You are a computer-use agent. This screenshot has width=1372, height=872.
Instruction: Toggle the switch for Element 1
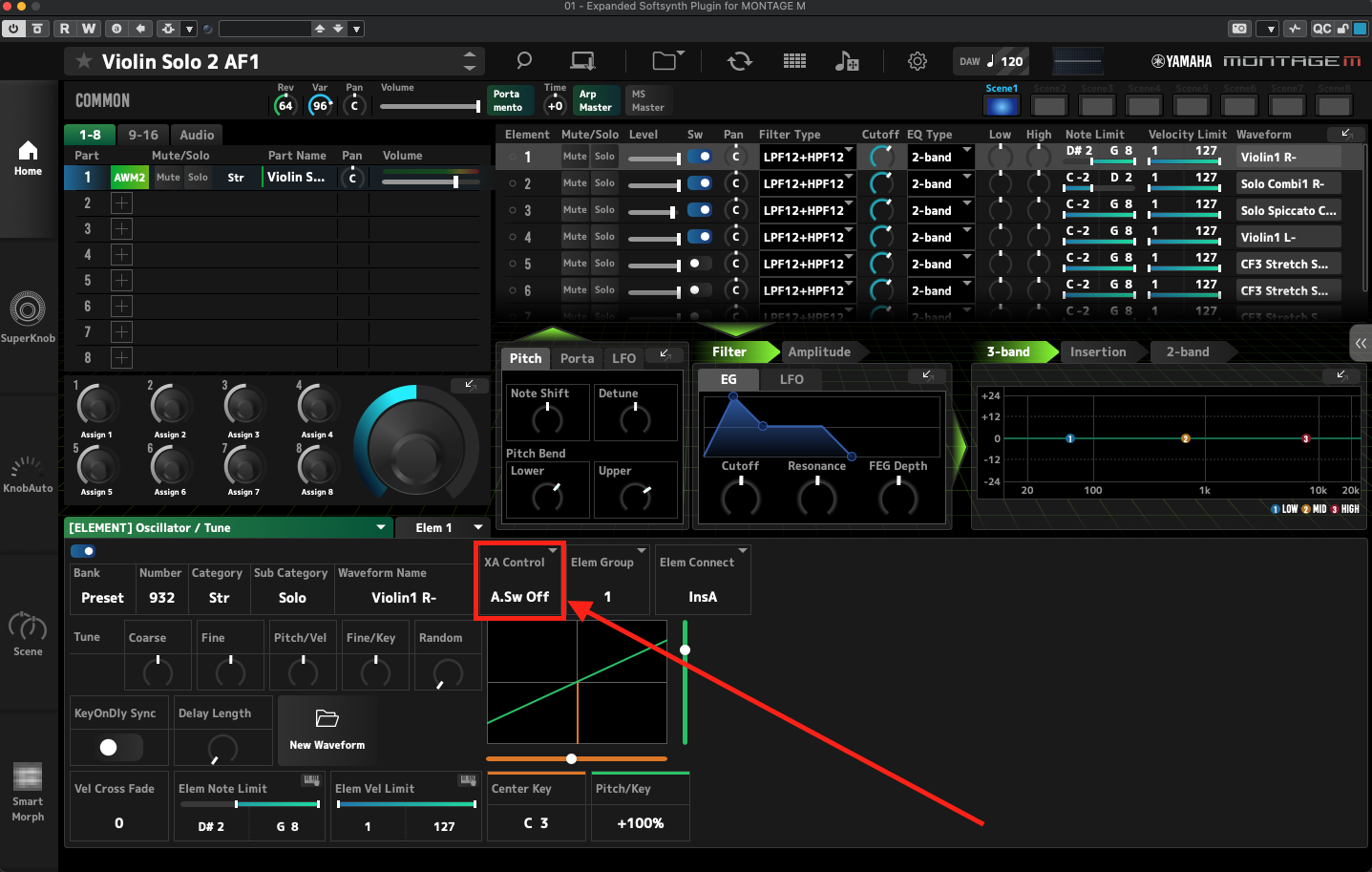point(700,157)
